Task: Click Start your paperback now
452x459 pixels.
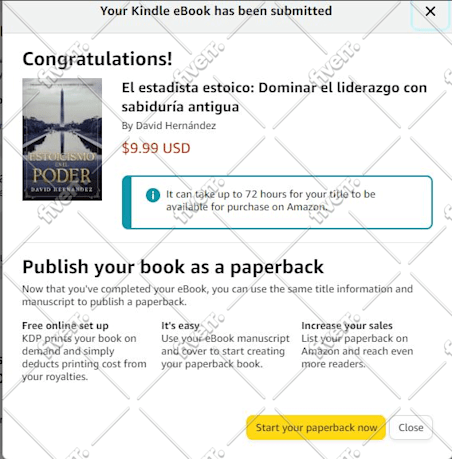Action: click(316, 427)
